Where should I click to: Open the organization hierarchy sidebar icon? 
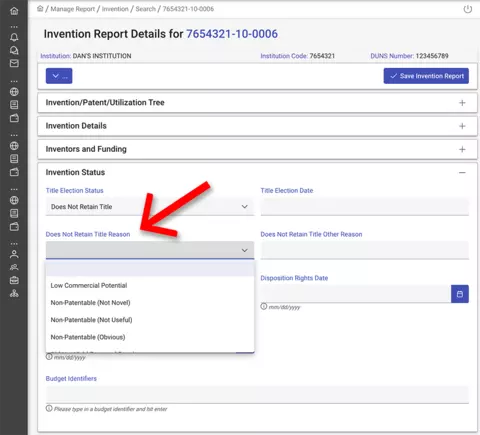pyautogui.click(x=14, y=293)
